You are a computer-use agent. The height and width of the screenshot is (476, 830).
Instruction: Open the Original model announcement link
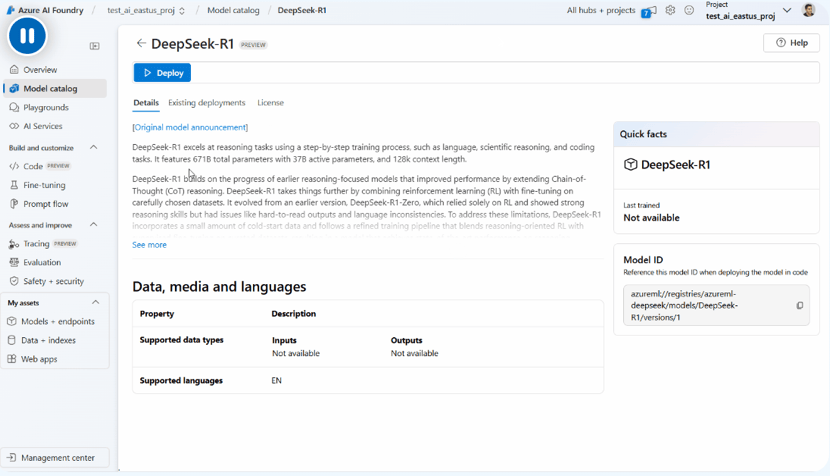[x=190, y=128]
